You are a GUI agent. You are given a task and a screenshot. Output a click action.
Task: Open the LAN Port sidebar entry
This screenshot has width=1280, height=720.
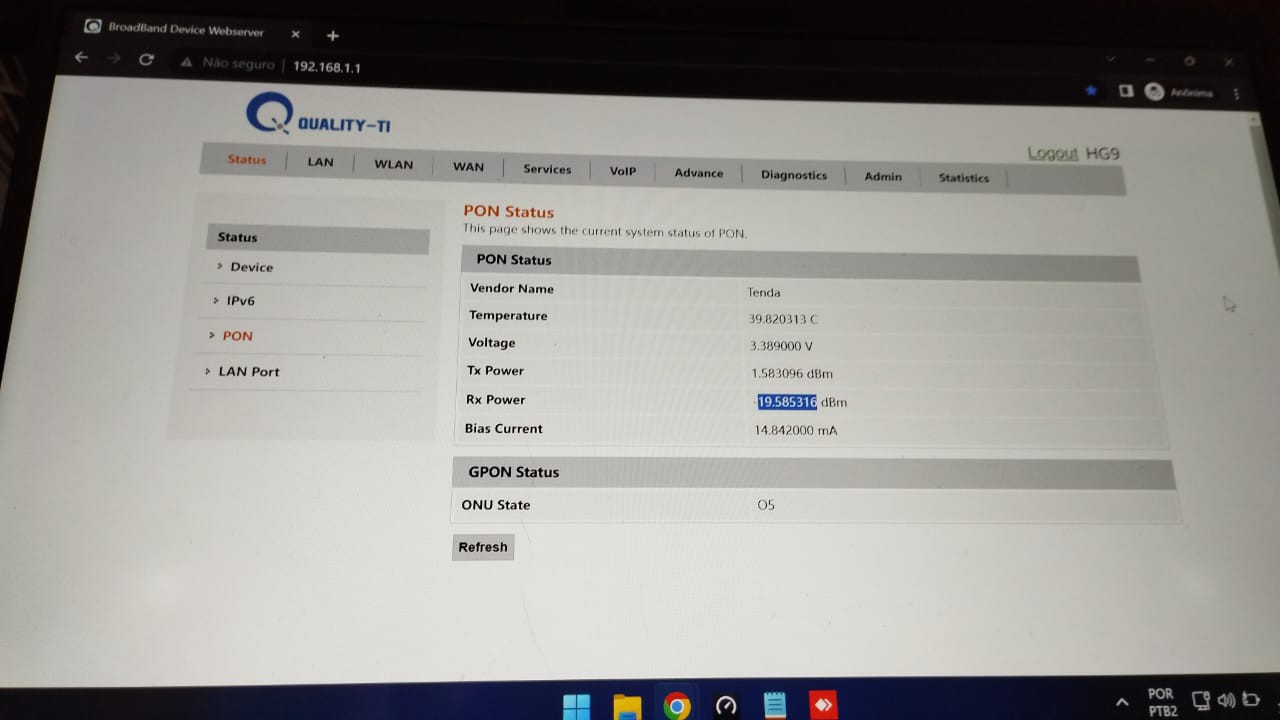coord(248,372)
